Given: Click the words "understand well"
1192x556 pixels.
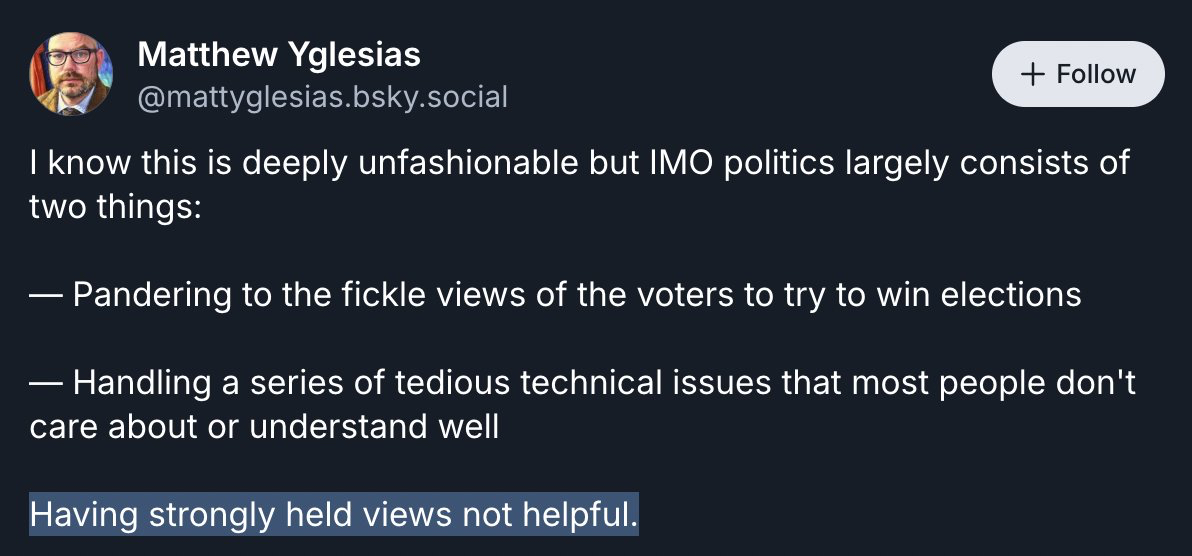Looking at the screenshot, I should point(374,426).
